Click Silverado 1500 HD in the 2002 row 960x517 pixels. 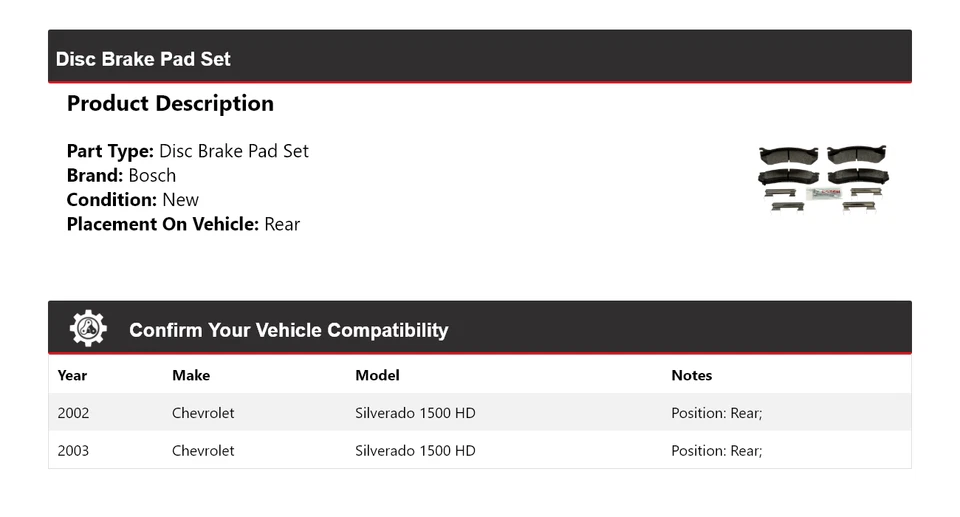[x=415, y=413]
